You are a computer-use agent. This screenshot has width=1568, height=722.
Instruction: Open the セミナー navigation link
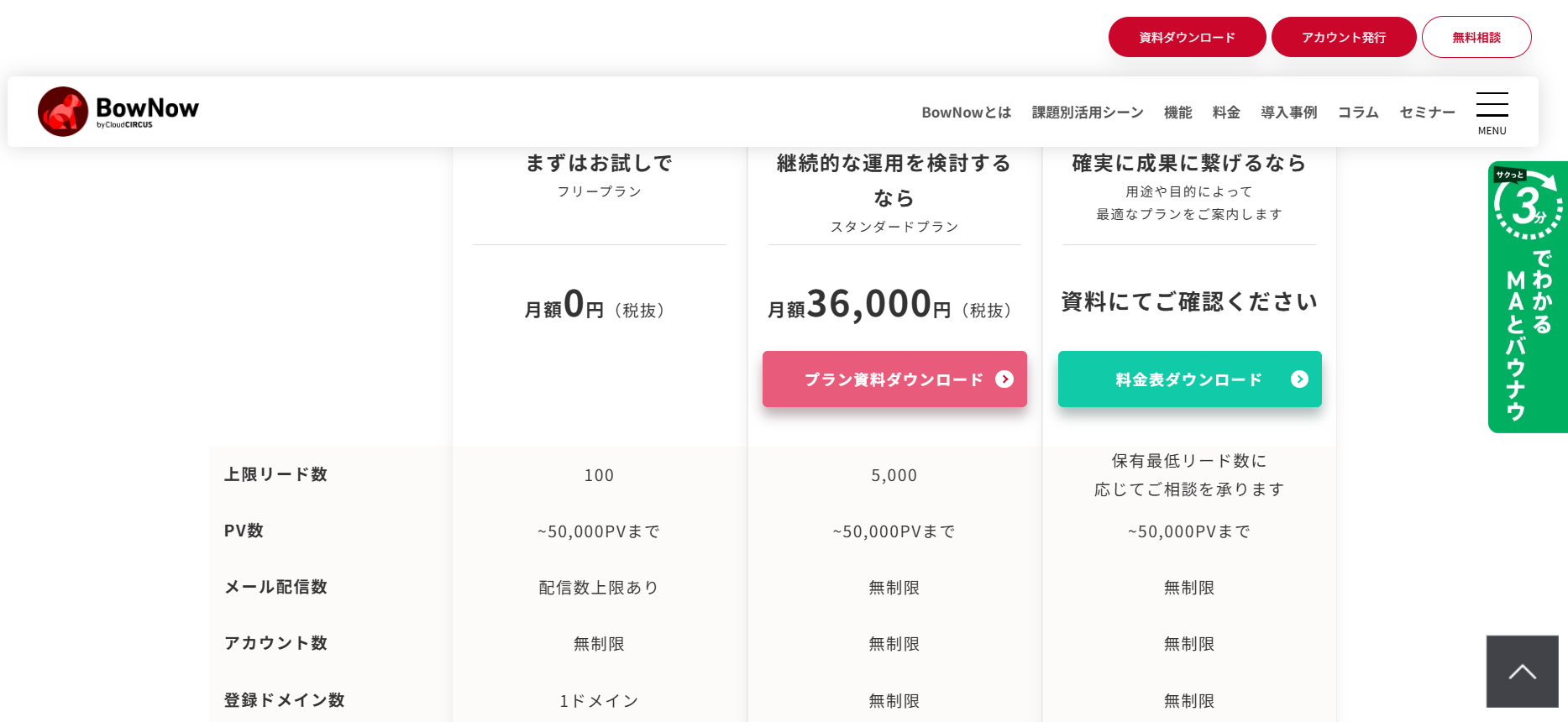pos(1427,112)
